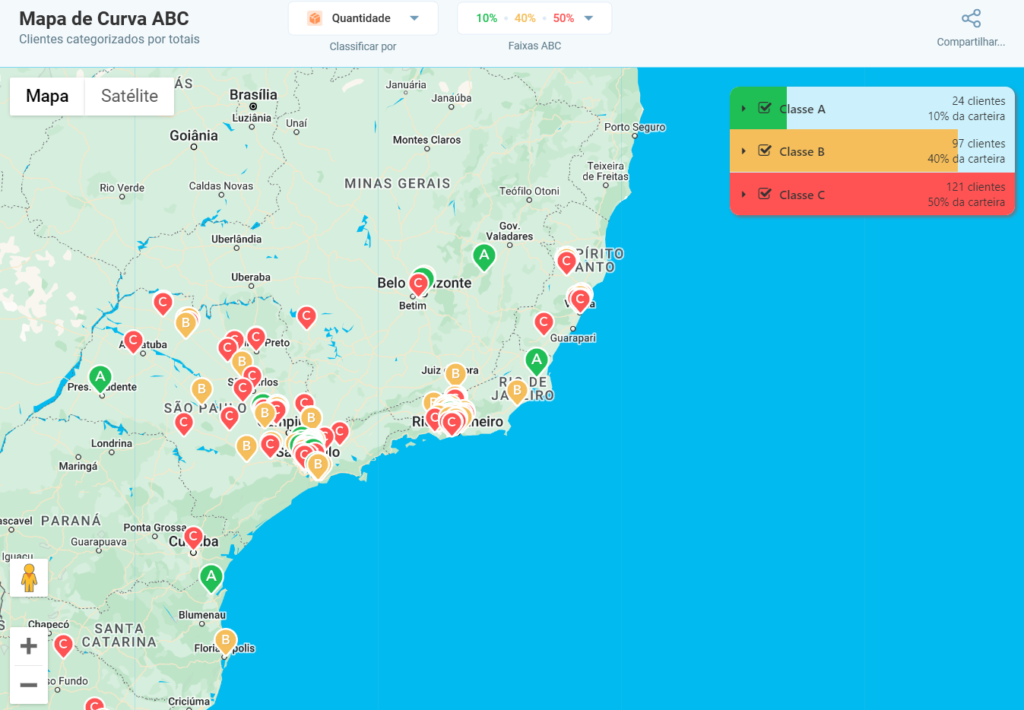Viewport: 1024px width, 710px height.
Task: Select the green Class A marker near Belo Horizonte
Action: [485, 257]
